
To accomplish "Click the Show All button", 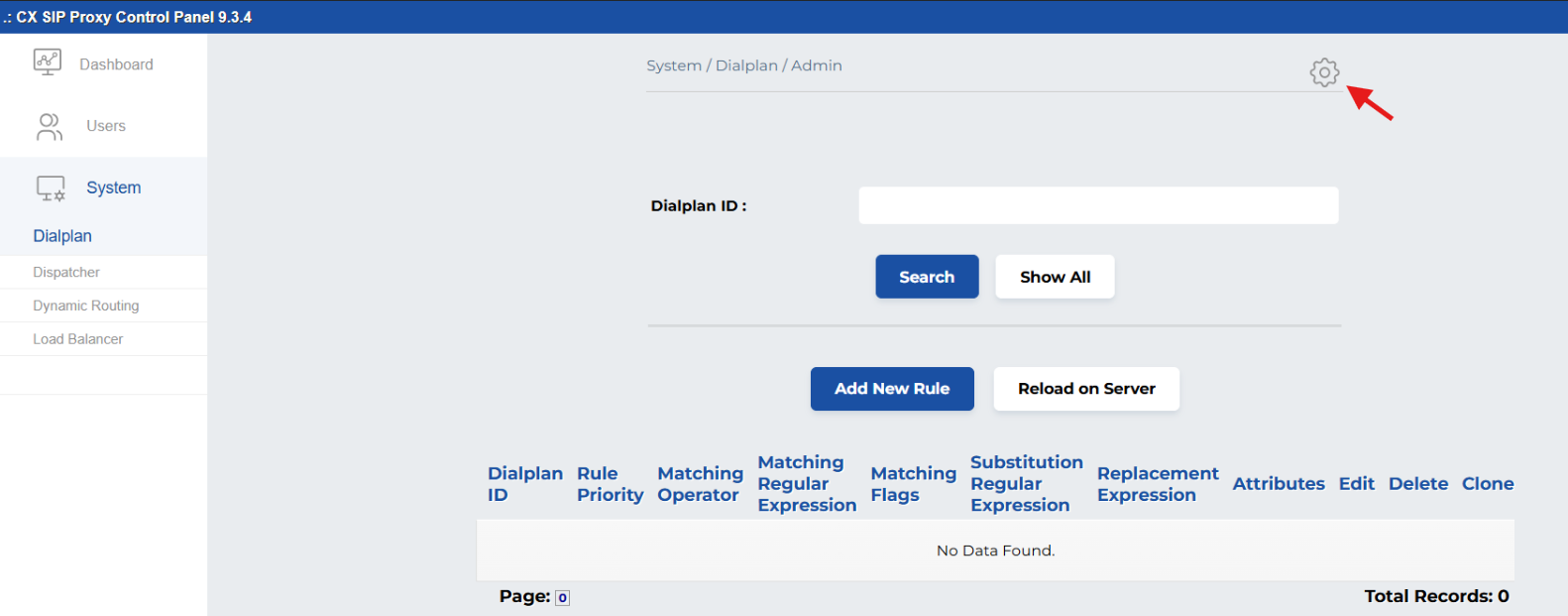I will (1055, 277).
